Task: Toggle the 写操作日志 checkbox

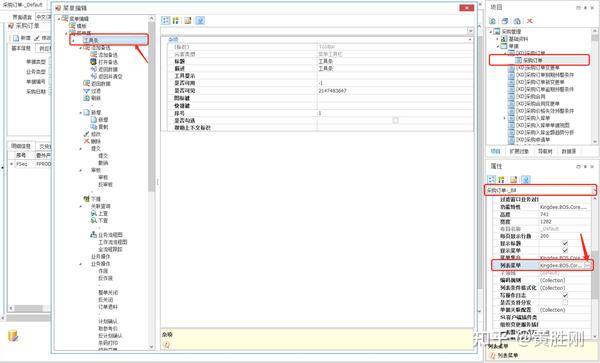Action: pyautogui.click(x=565, y=295)
